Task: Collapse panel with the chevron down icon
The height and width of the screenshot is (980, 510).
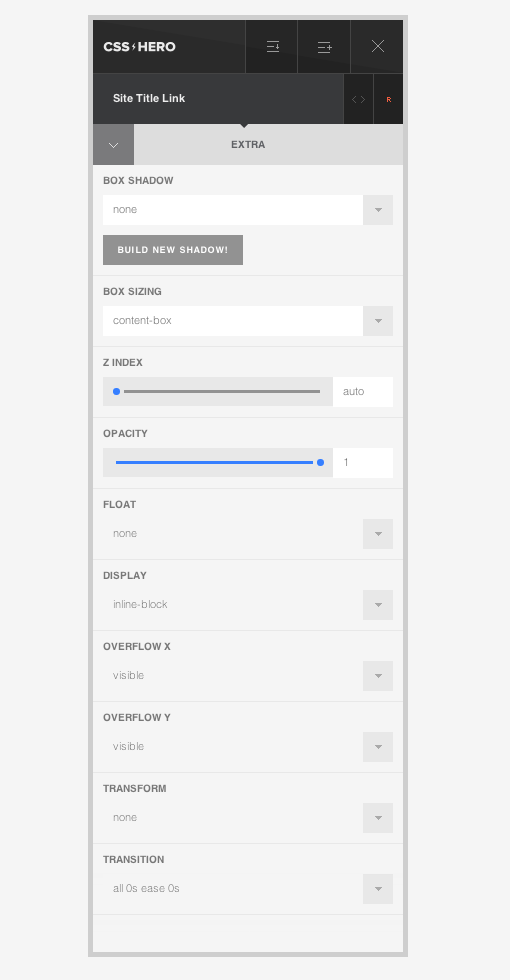Action: (113, 145)
